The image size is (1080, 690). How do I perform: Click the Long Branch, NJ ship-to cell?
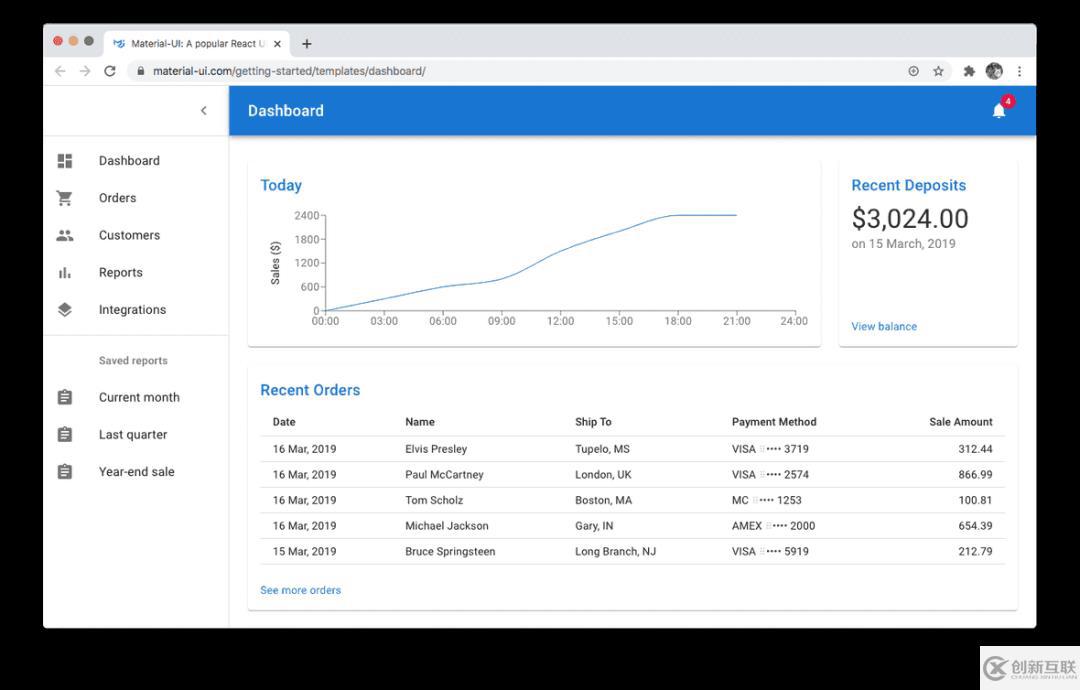pos(615,552)
